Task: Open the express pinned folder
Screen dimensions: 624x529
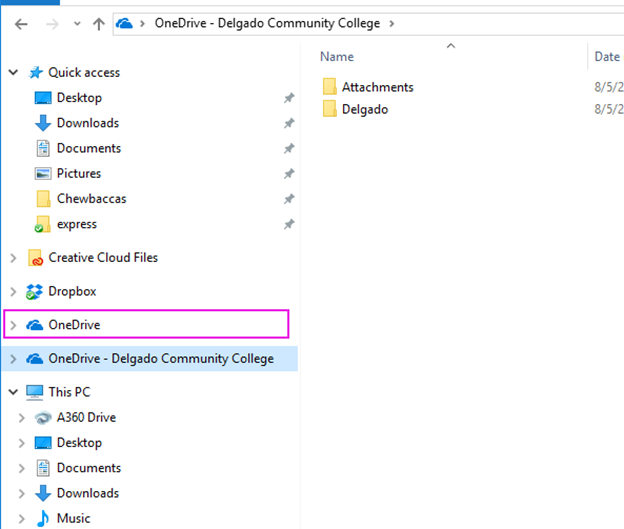Action: coord(77,224)
